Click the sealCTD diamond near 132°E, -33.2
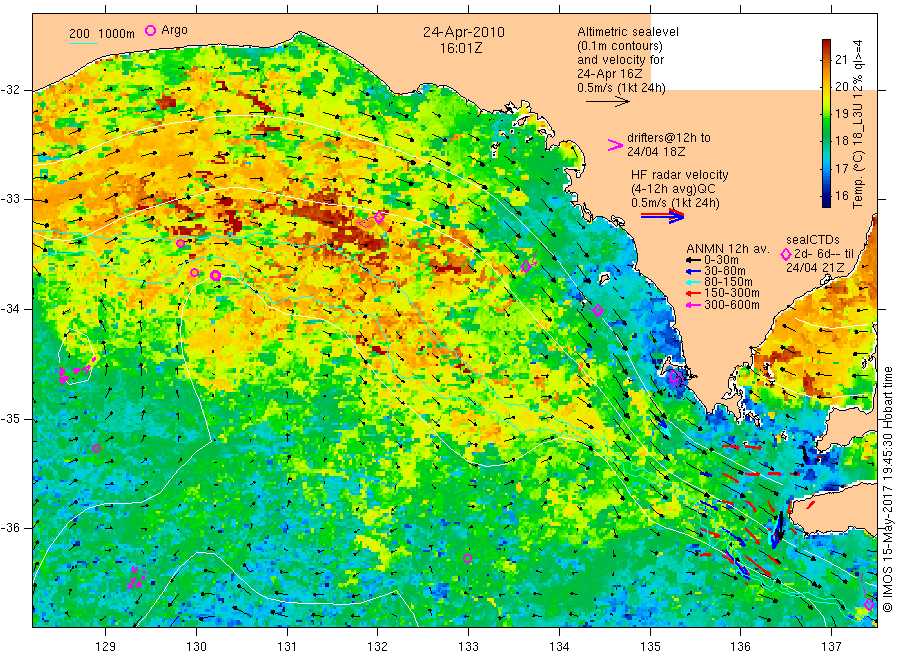 [x=379, y=217]
